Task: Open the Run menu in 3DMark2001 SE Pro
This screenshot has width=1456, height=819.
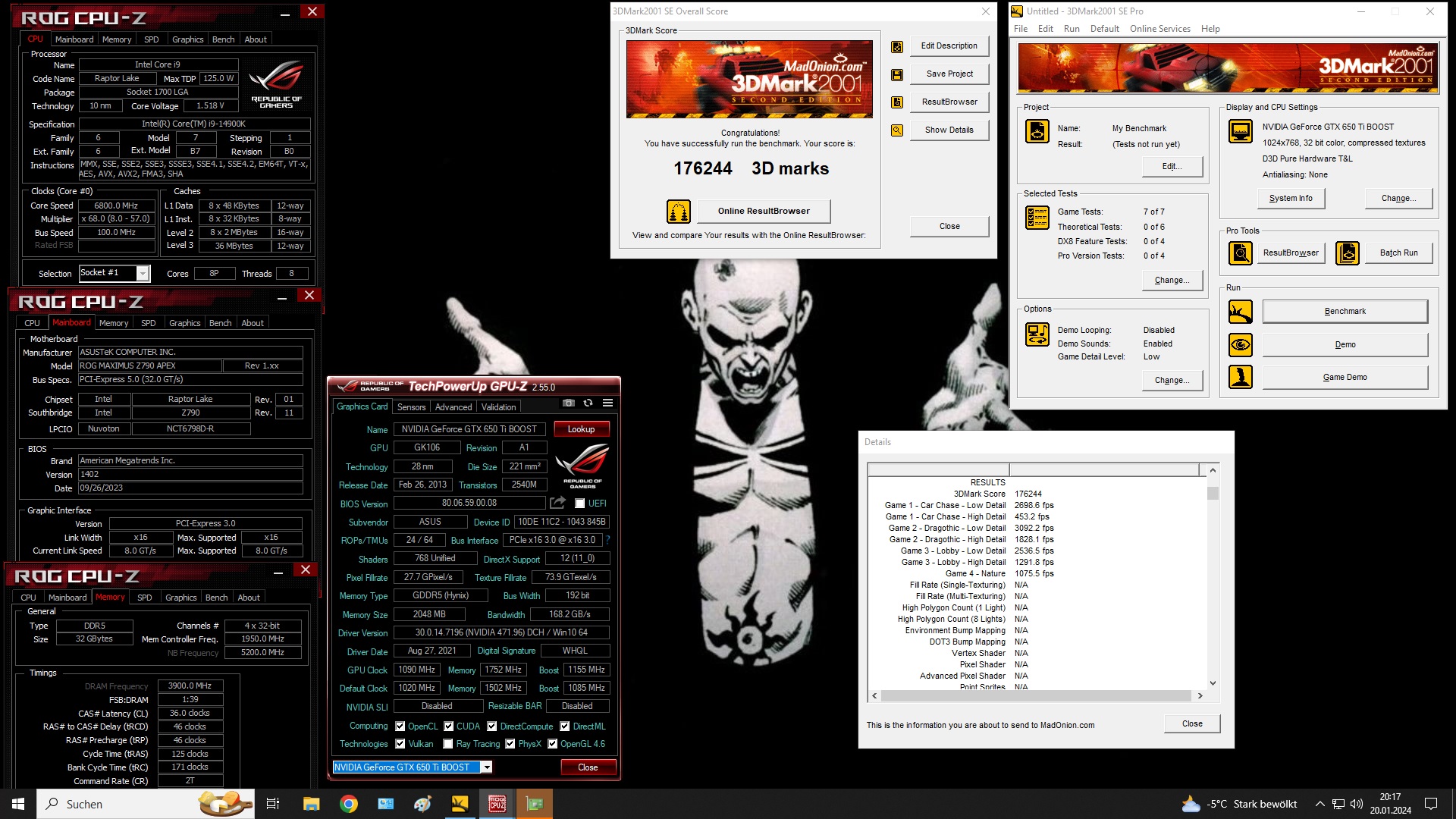Action: pyautogui.click(x=1072, y=29)
